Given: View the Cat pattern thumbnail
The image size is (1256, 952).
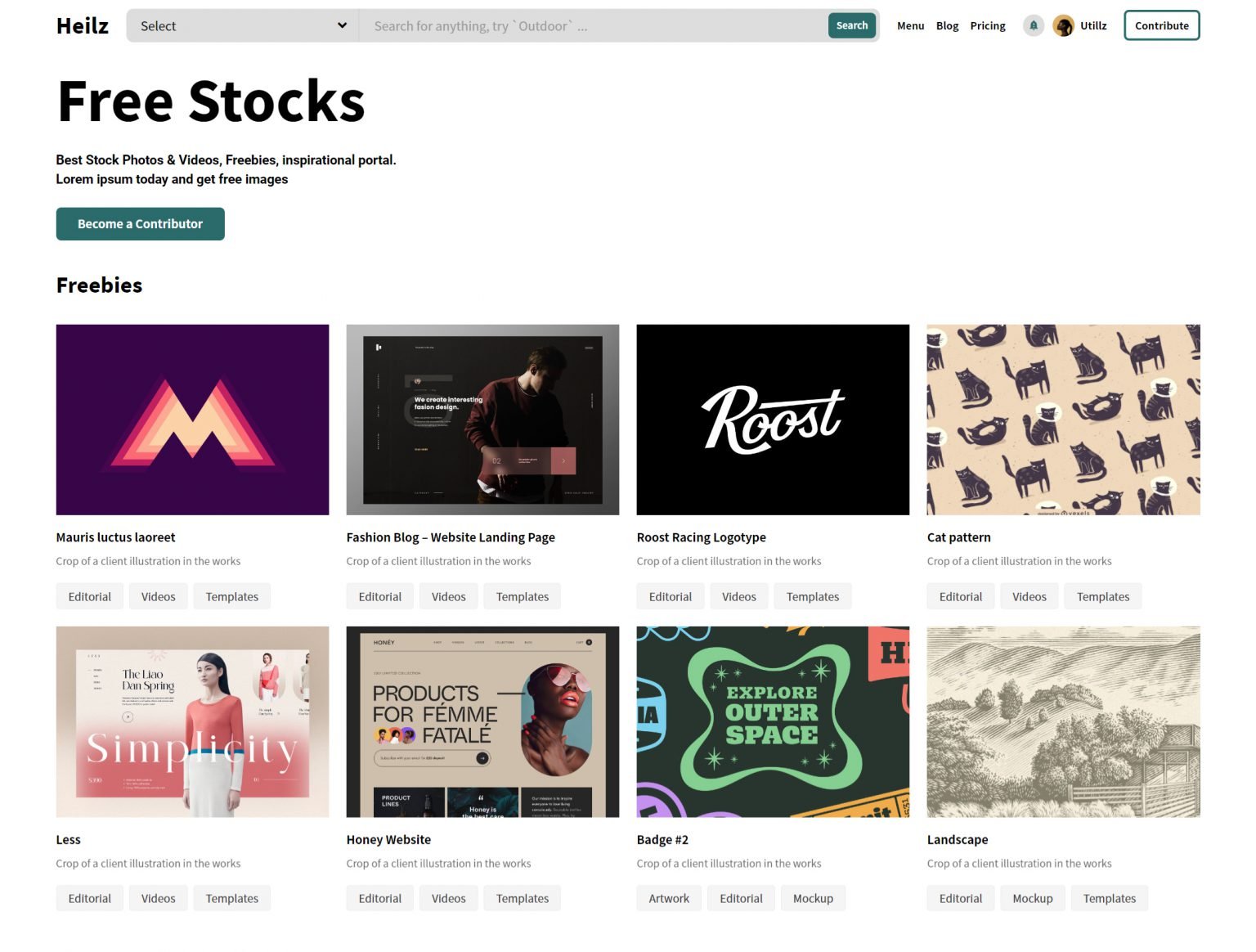Looking at the screenshot, I should [1063, 420].
